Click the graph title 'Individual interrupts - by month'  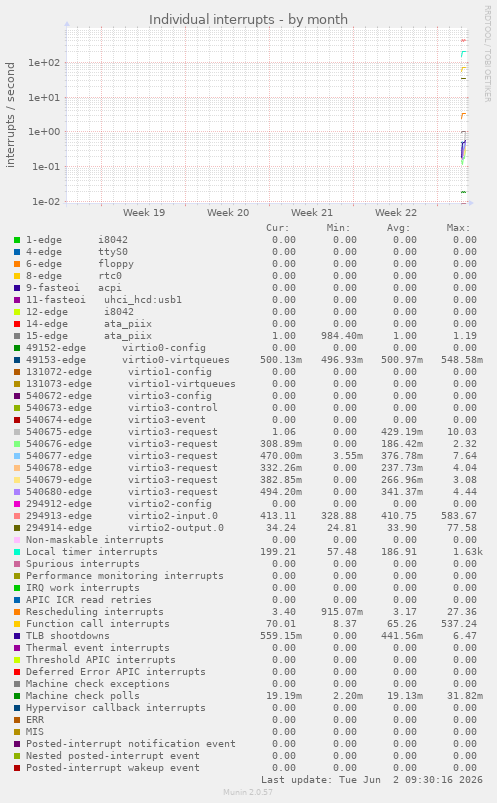click(x=248, y=19)
